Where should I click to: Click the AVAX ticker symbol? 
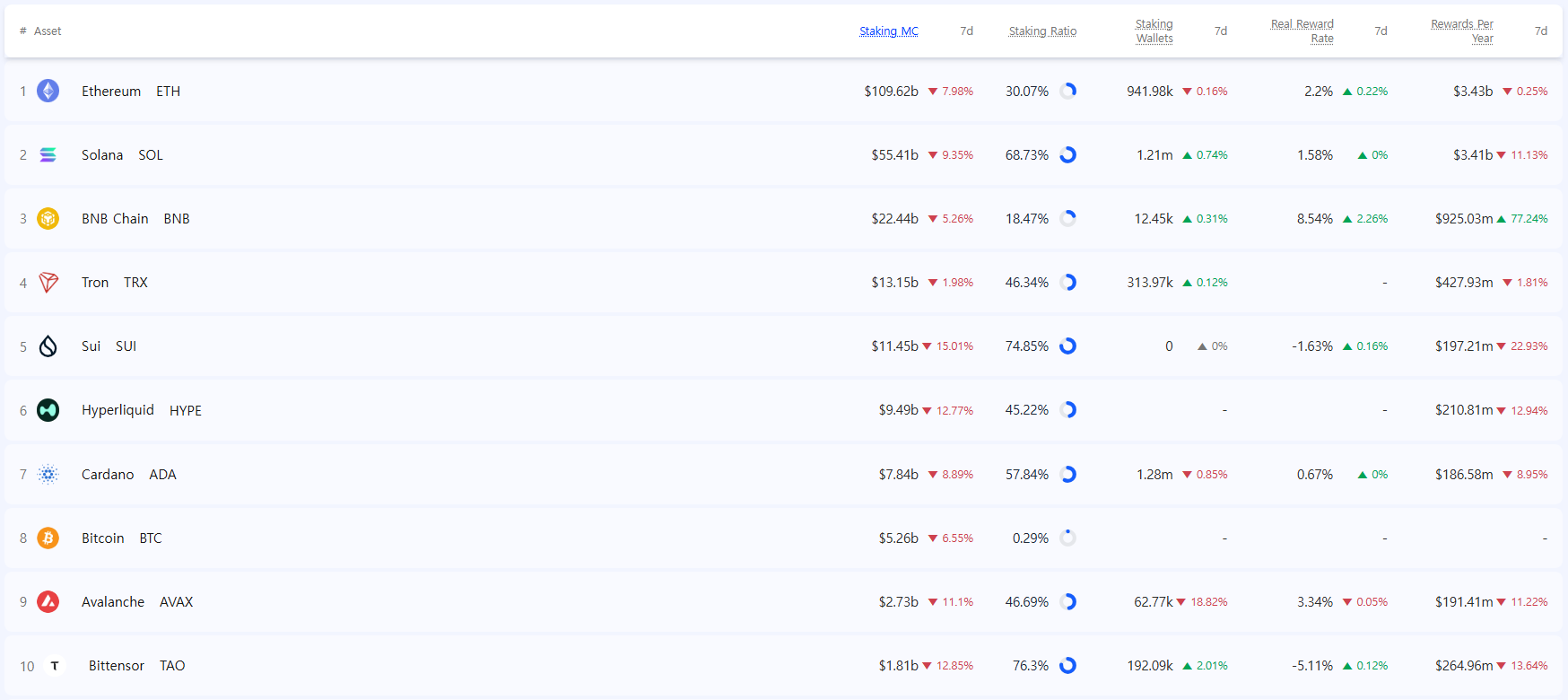tap(176, 602)
